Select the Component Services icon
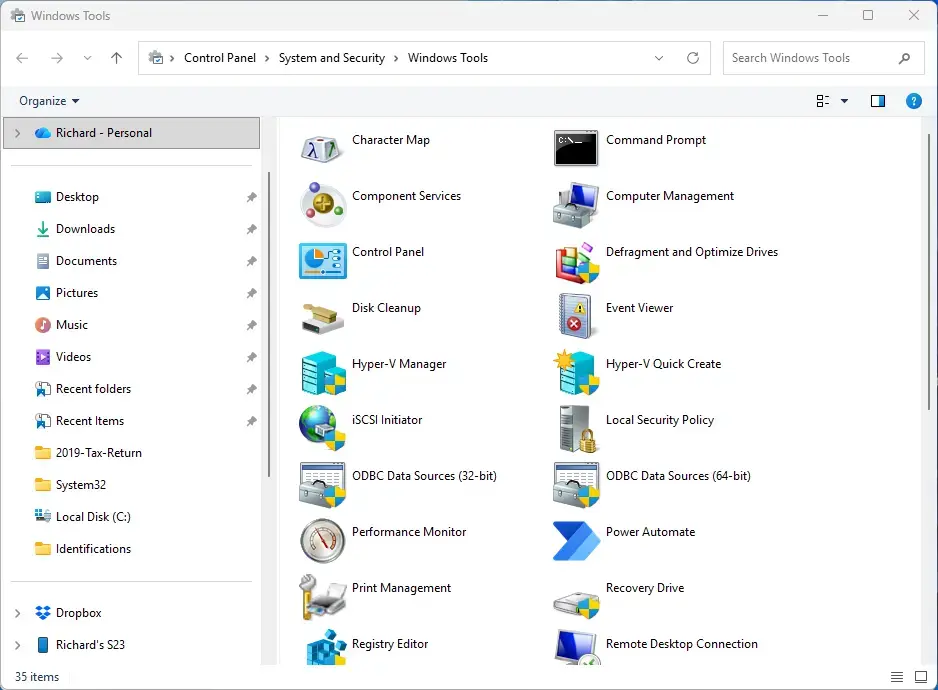The image size is (938, 690). [x=323, y=205]
